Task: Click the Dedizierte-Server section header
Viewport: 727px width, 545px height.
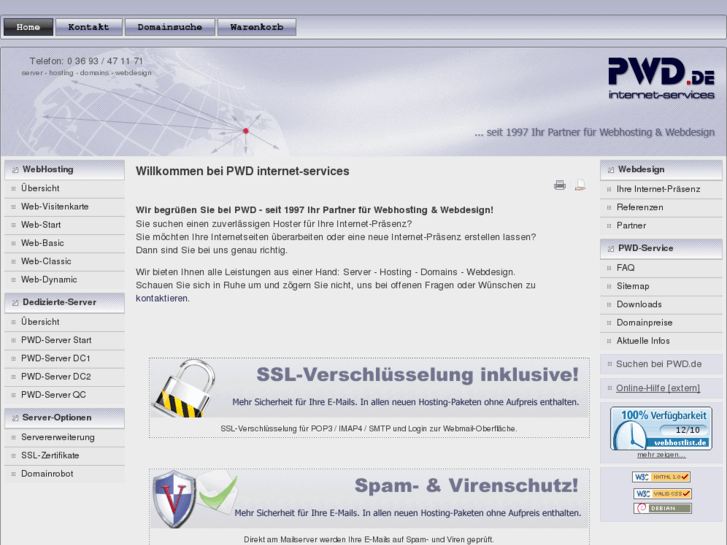Action: click(64, 302)
